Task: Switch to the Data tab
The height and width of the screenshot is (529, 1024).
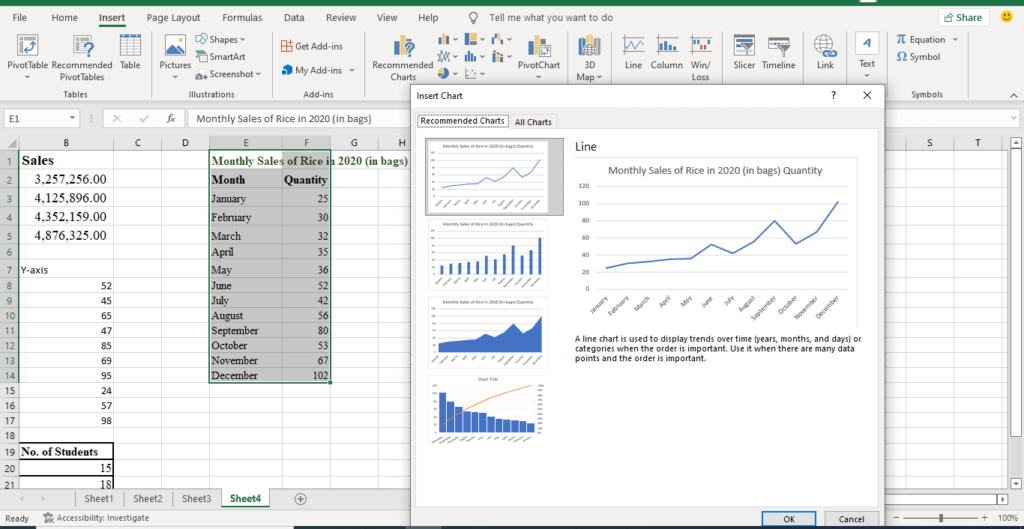Action: click(x=294, y=18)
